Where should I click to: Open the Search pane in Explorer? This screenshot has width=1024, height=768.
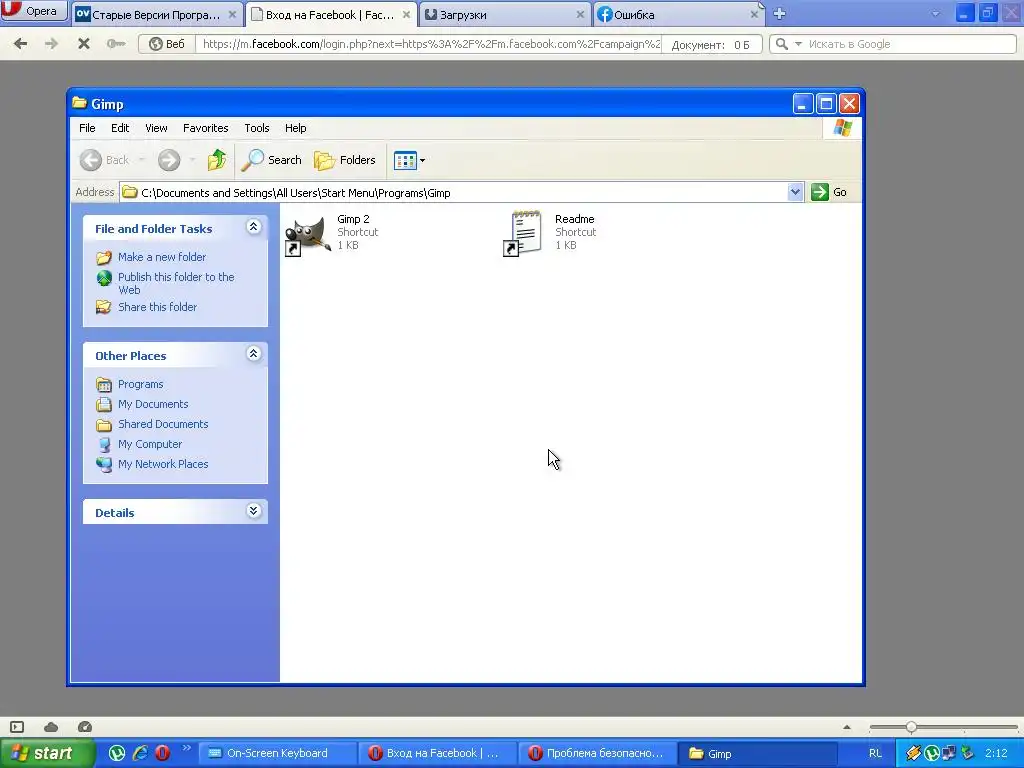click(x=271, y=160)
